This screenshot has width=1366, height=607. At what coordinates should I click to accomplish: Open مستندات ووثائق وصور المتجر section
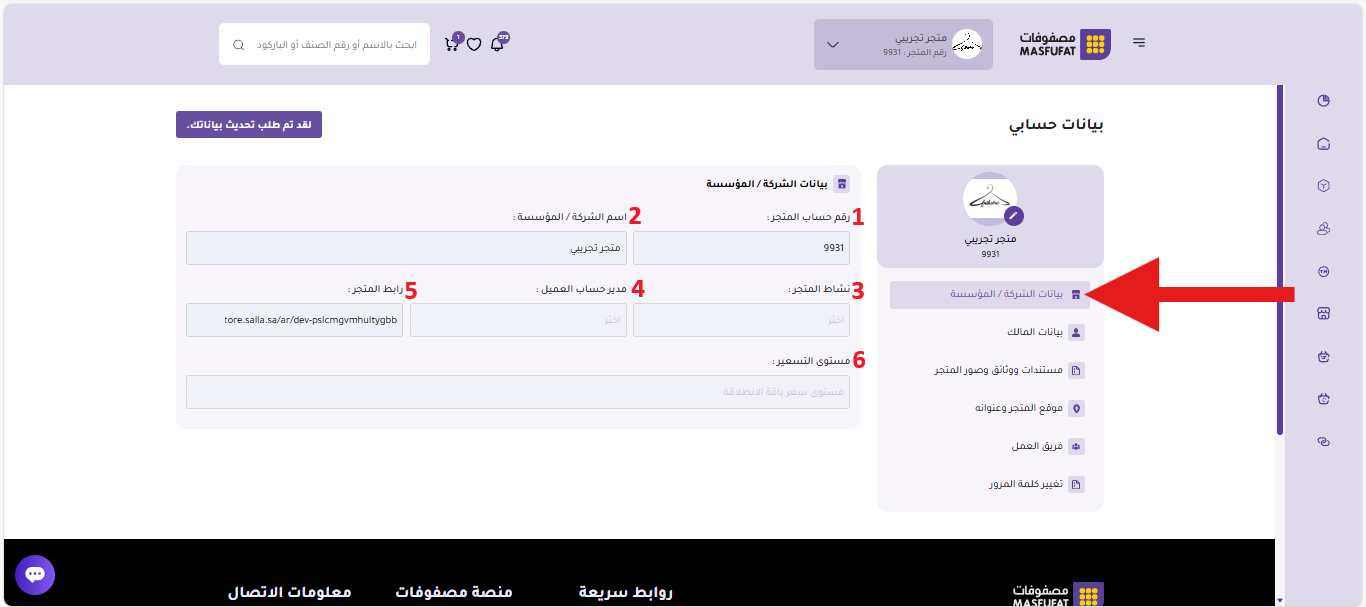click(1000, 370)
